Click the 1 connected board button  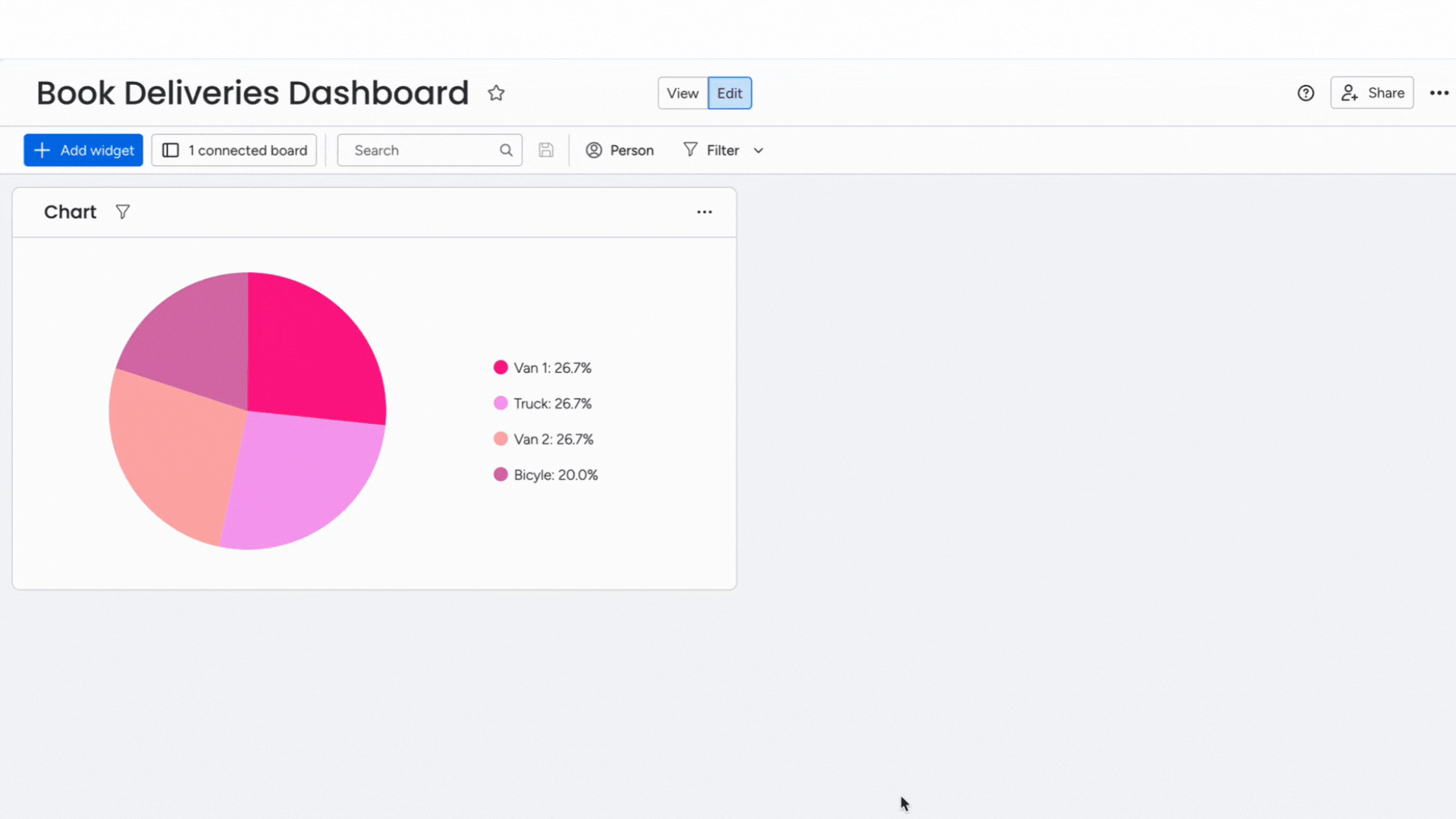(234, 150)
